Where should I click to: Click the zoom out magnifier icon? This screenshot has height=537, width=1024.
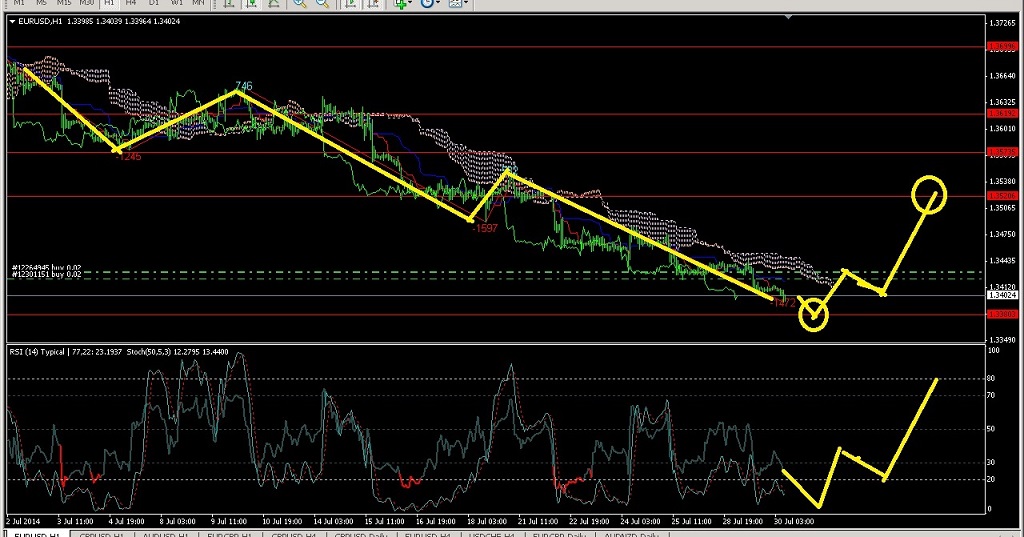[323, 3]
